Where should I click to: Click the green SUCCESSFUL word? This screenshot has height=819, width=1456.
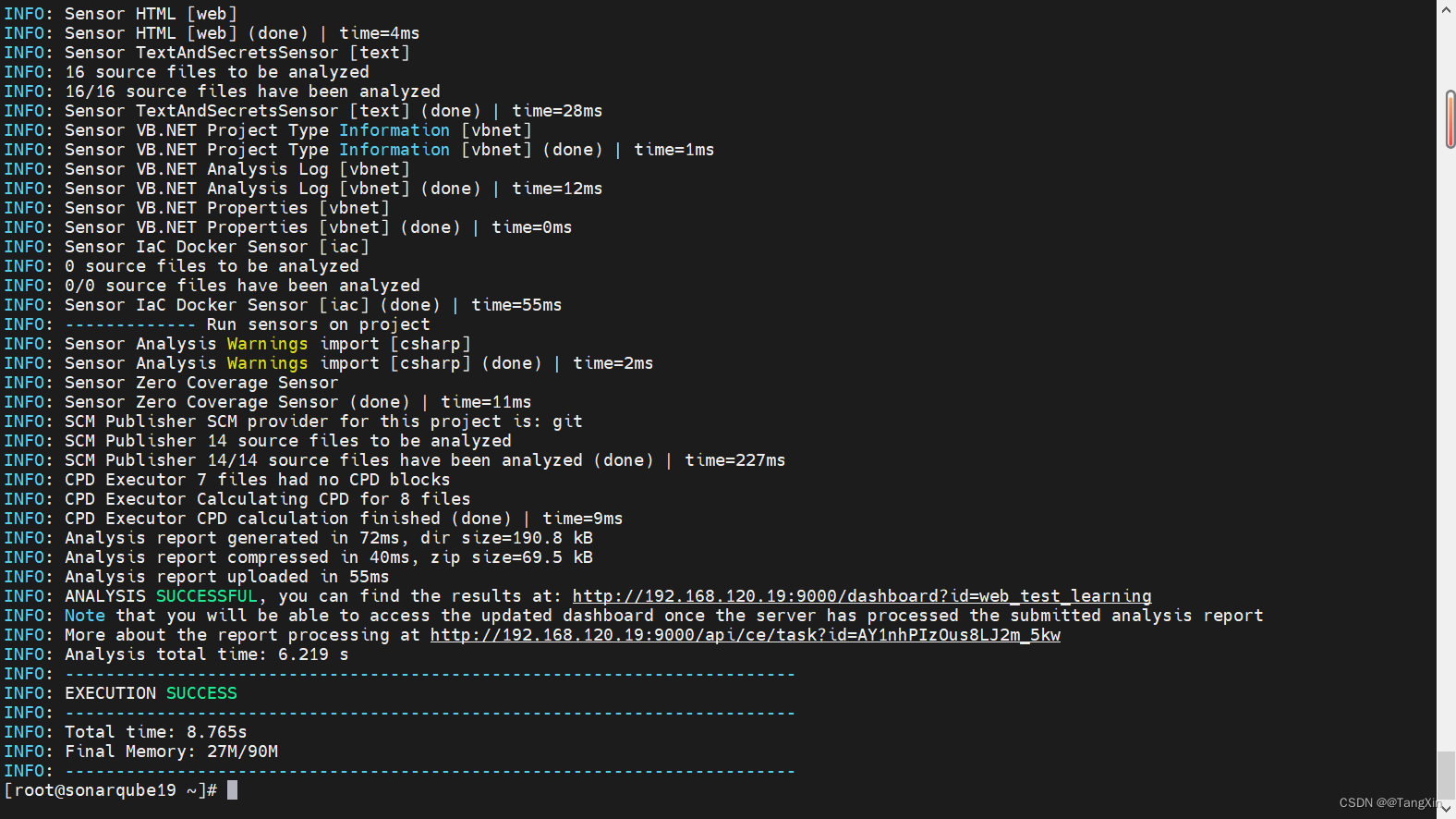point(206,596)
